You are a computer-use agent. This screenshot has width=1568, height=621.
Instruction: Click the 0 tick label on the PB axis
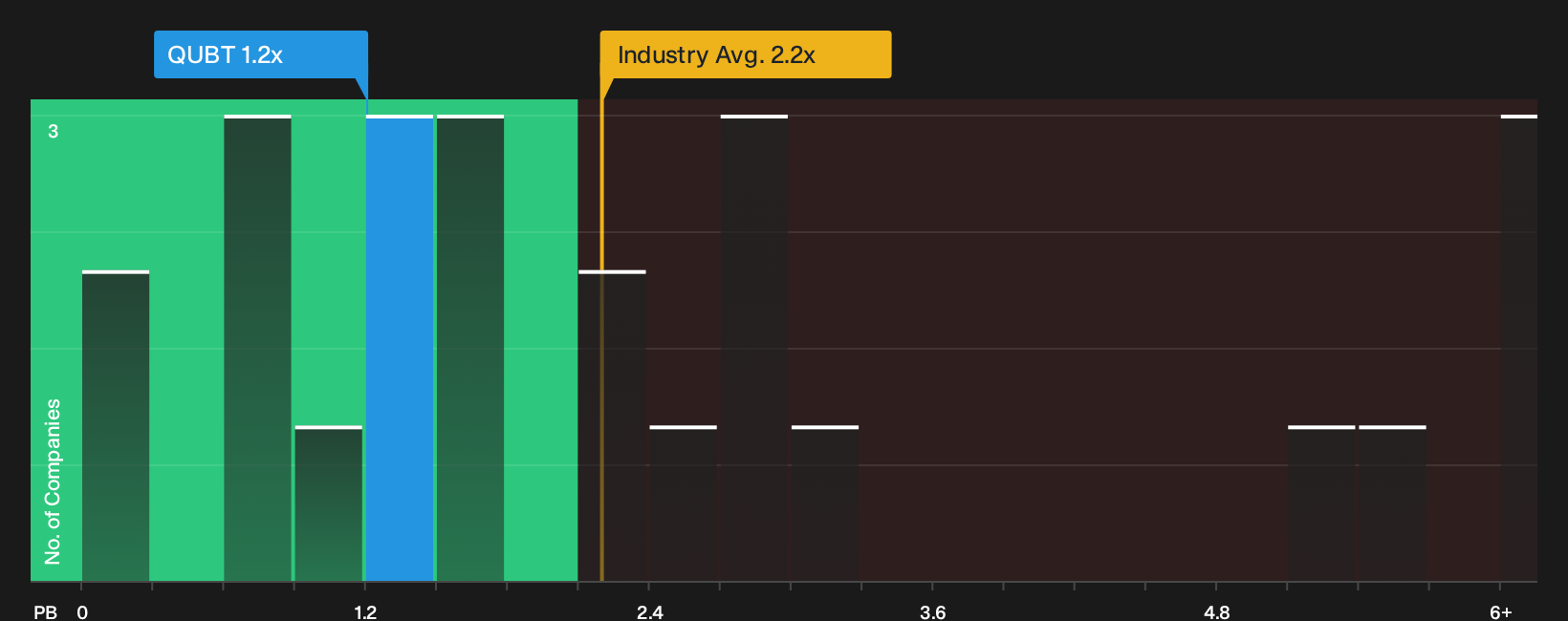coord(82,611)
